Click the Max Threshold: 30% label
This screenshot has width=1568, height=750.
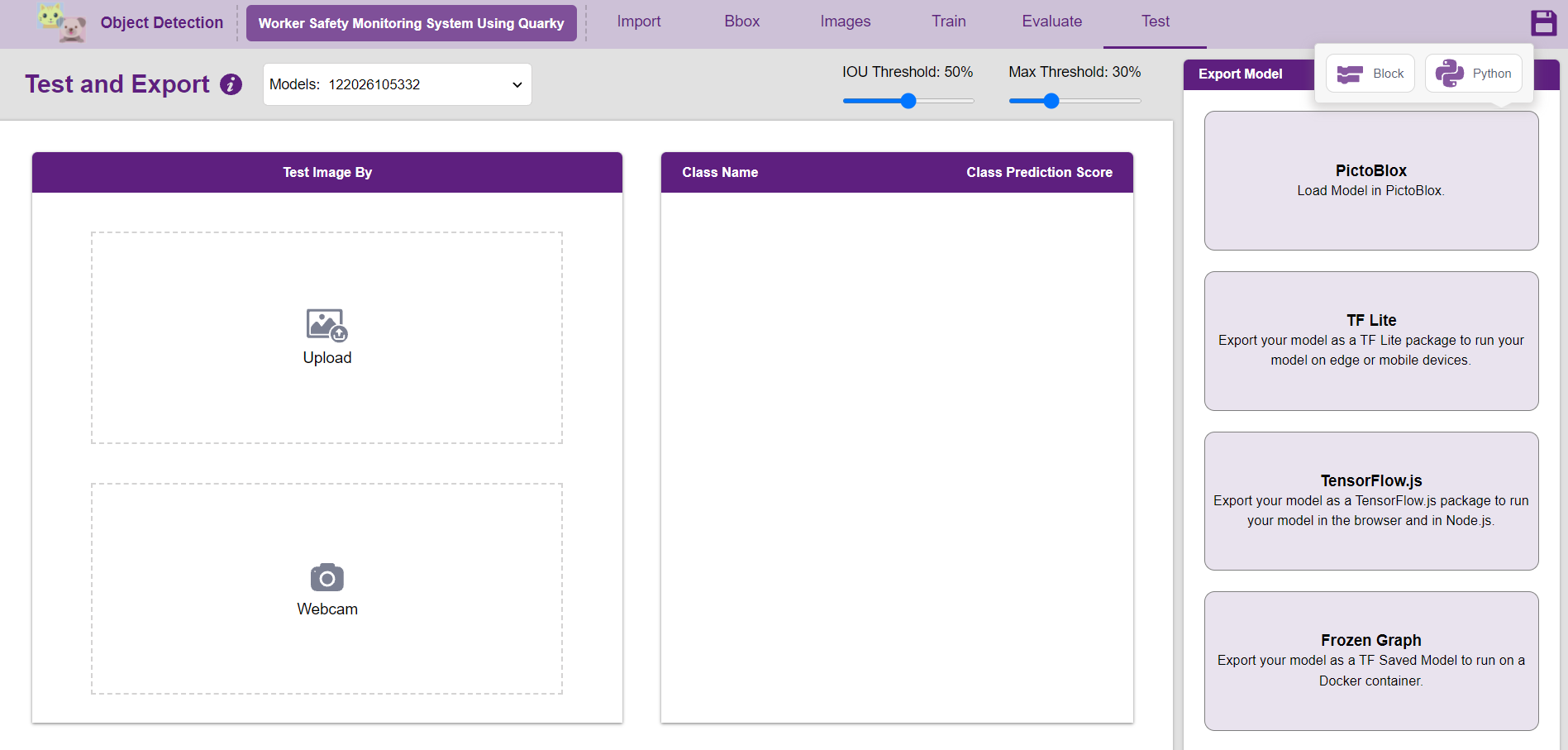coord(1075,72)
